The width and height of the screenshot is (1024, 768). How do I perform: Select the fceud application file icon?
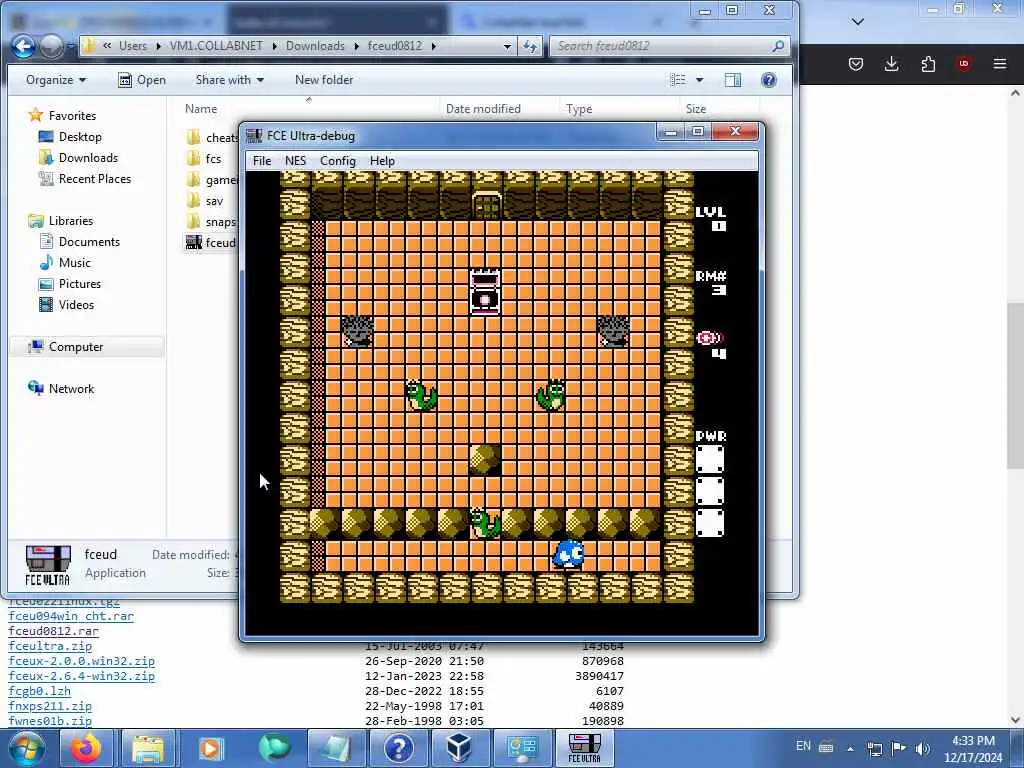[x=194, y=243]
